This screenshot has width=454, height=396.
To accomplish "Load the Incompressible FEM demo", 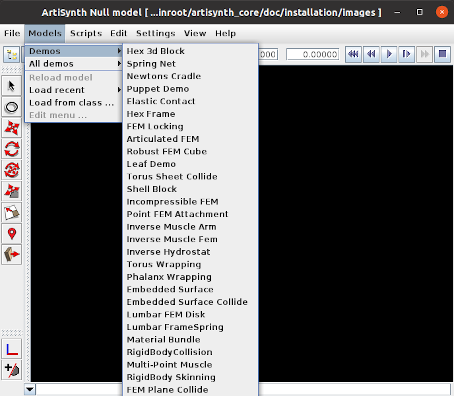I will tap(191, 202).
